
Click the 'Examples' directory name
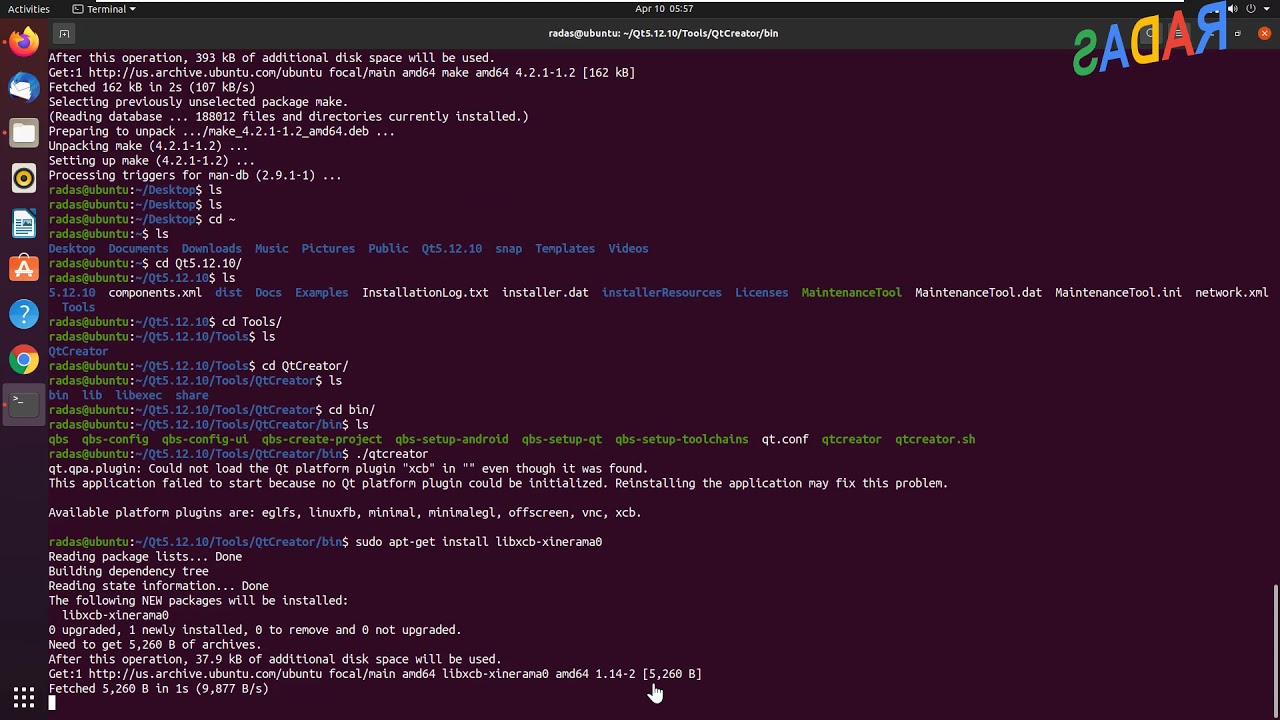point(321,292)
